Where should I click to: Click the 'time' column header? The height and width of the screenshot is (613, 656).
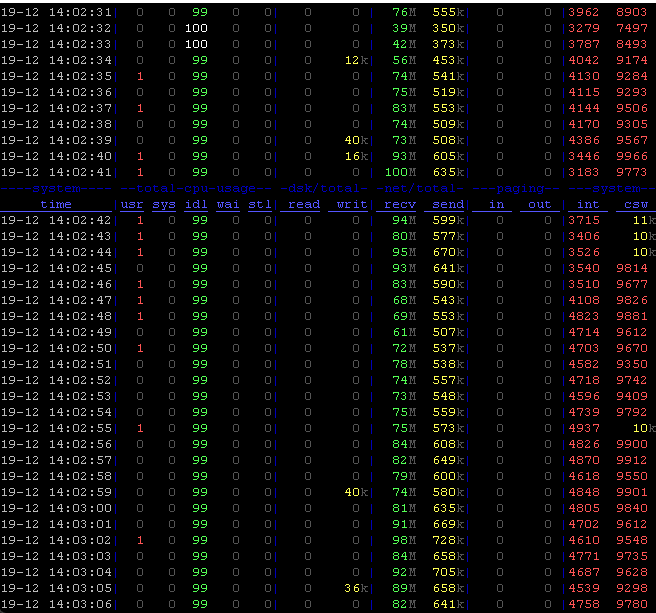(56, 204)
